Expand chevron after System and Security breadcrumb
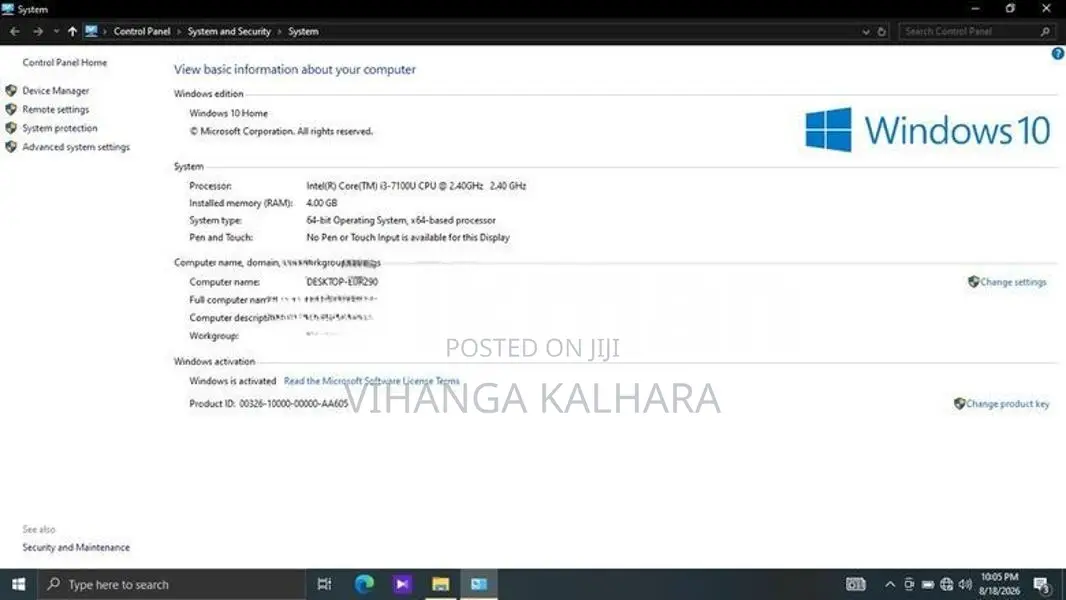 click(x=279, y=31)
